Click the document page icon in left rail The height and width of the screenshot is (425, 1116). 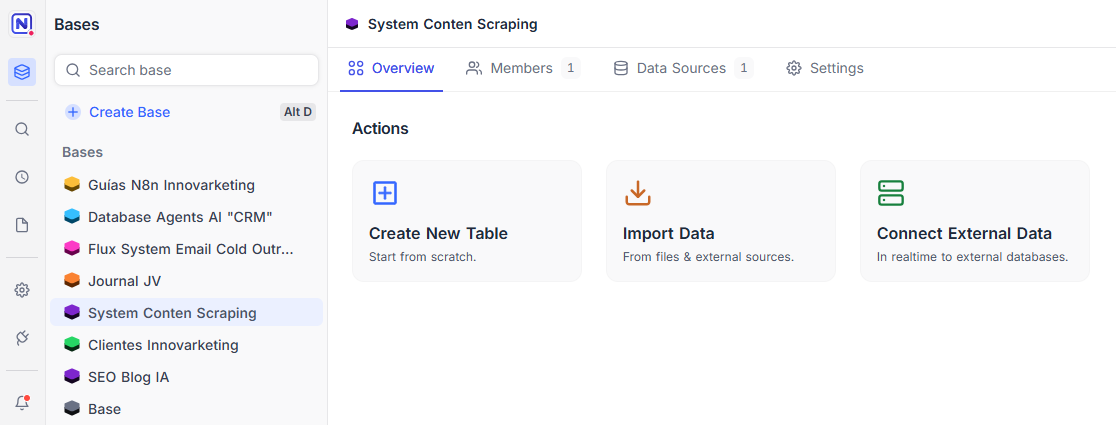pyautogui.click(x=22, y=225)
